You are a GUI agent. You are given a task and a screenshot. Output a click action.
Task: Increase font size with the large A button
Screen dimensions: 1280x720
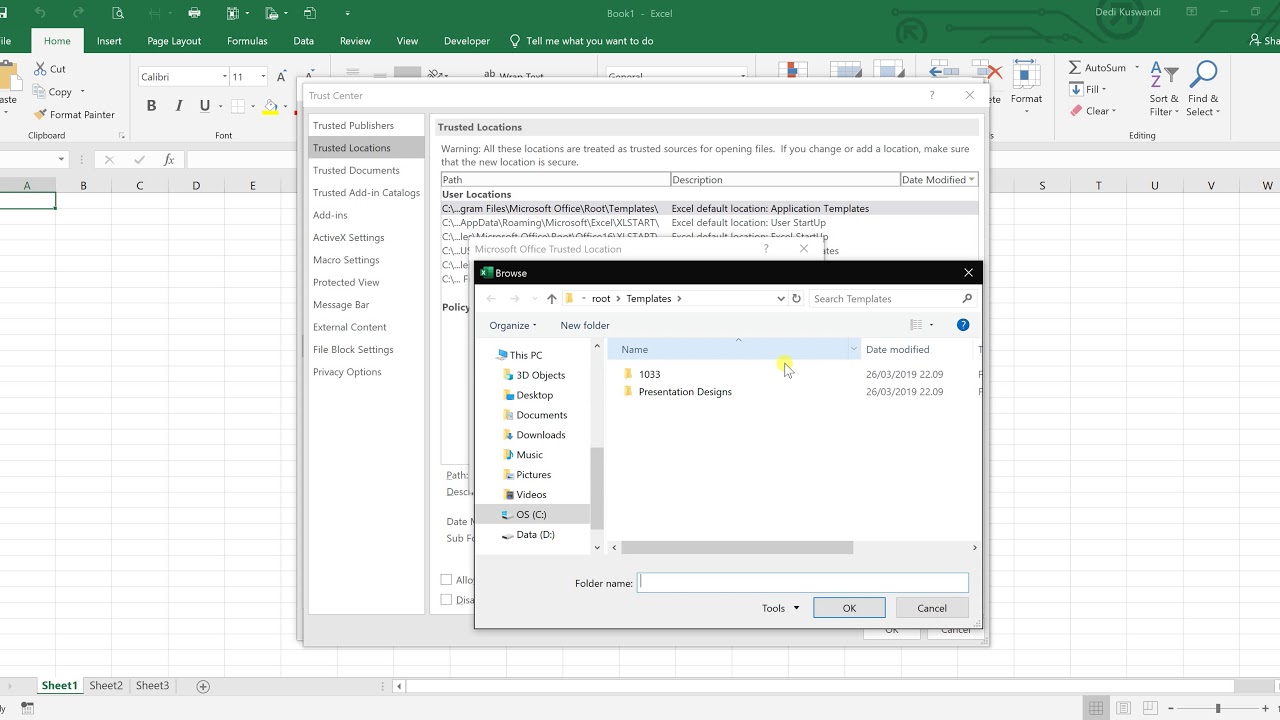[281, 77]
